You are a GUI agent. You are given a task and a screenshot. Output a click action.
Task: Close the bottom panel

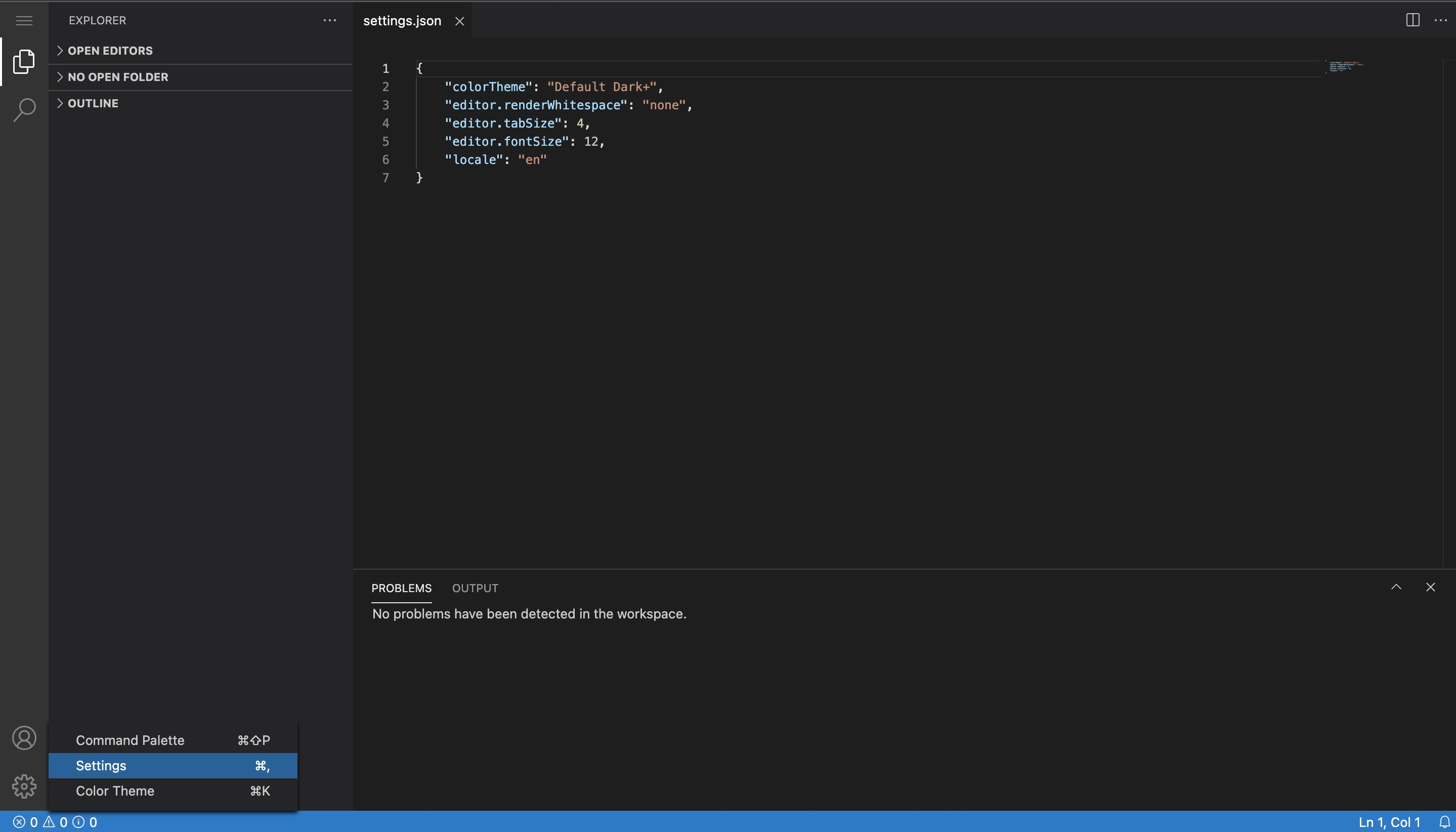tap(1430, 587)
